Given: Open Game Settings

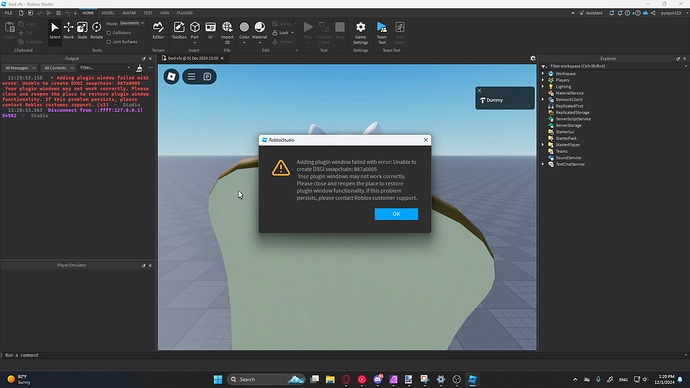Looking at the screenshot, I should point(360,33).
